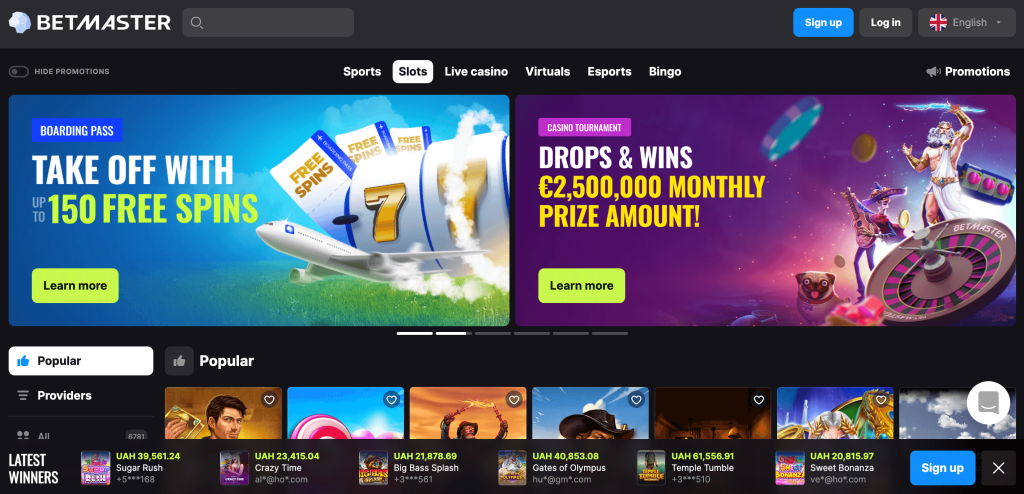Open the Esports tab

click(x=609, y=72)
